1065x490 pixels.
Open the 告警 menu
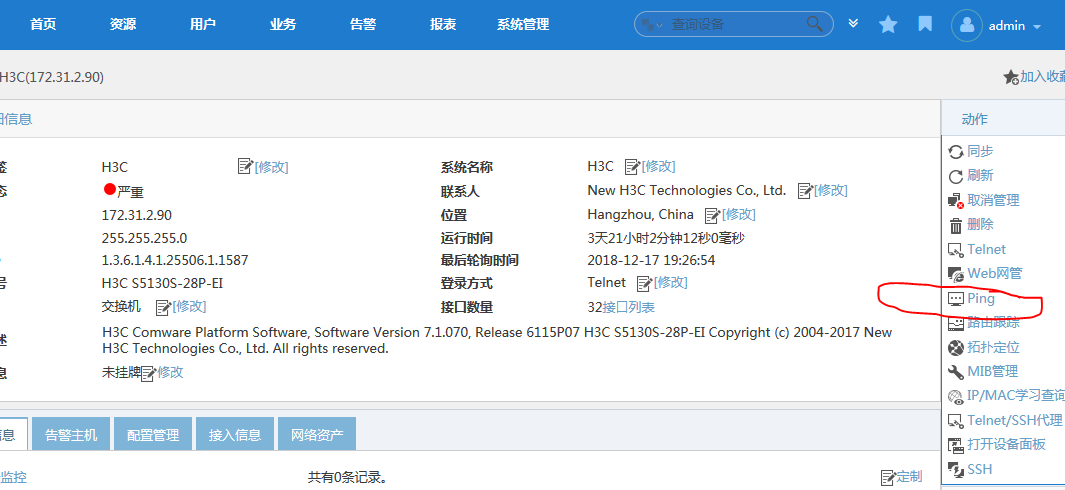click(x=363, y=24)
